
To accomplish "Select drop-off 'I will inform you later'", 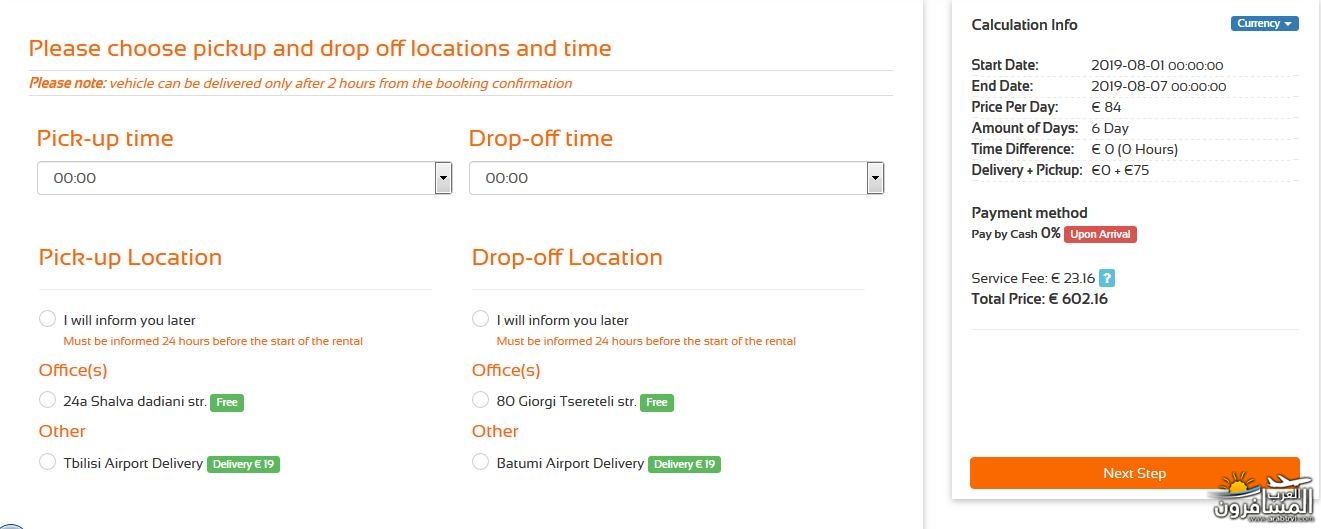I will [480, 319].
